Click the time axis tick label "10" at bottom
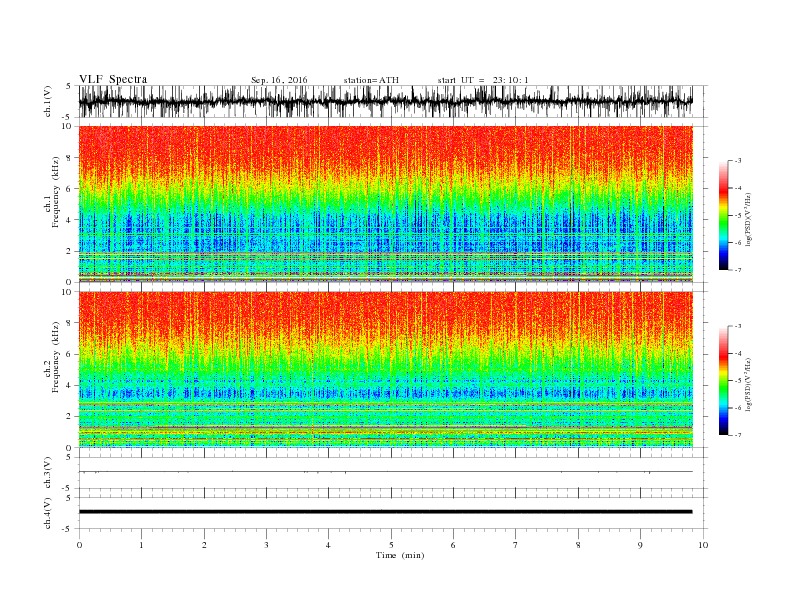This screenshot has height=612, width=792. pos(703,545)
